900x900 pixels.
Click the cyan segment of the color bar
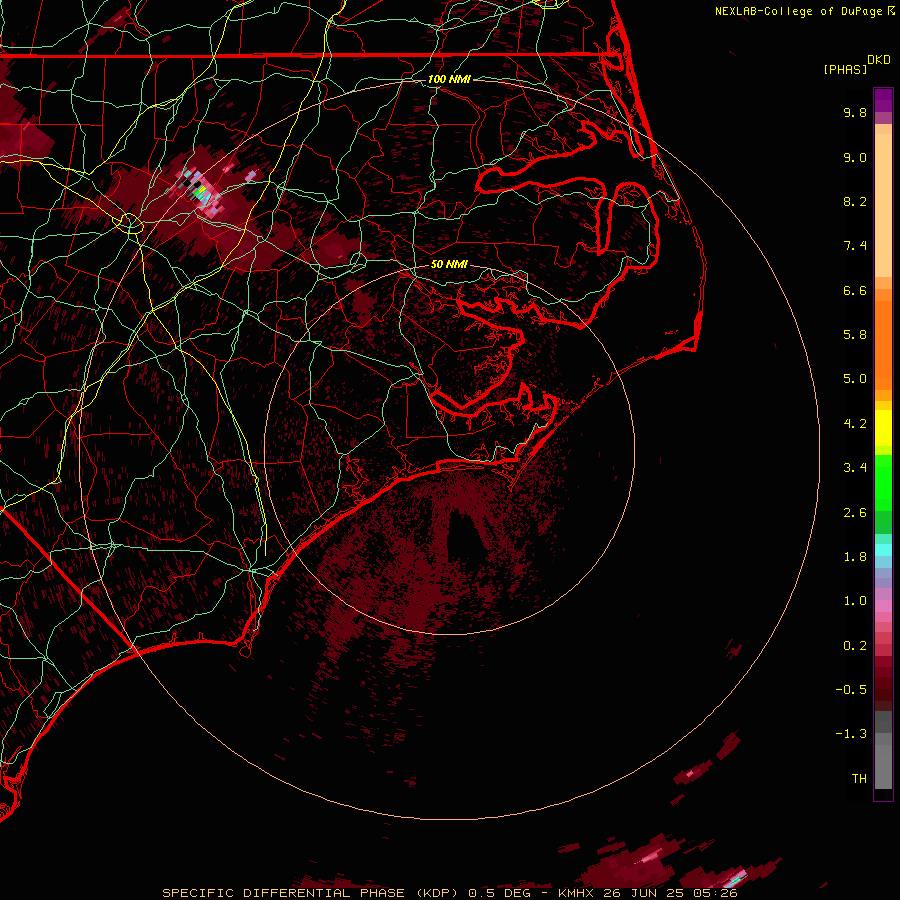[x=883, y=550]
